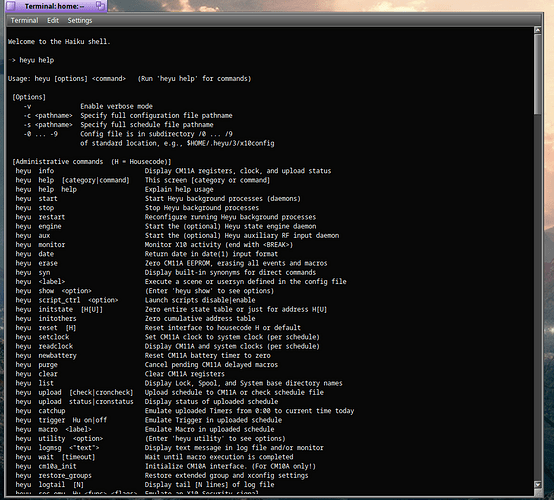This screenshot has height=500, width=554.
Task: Click the 'heyu wait [timeout]' row
Action: [x=154, y=457]
